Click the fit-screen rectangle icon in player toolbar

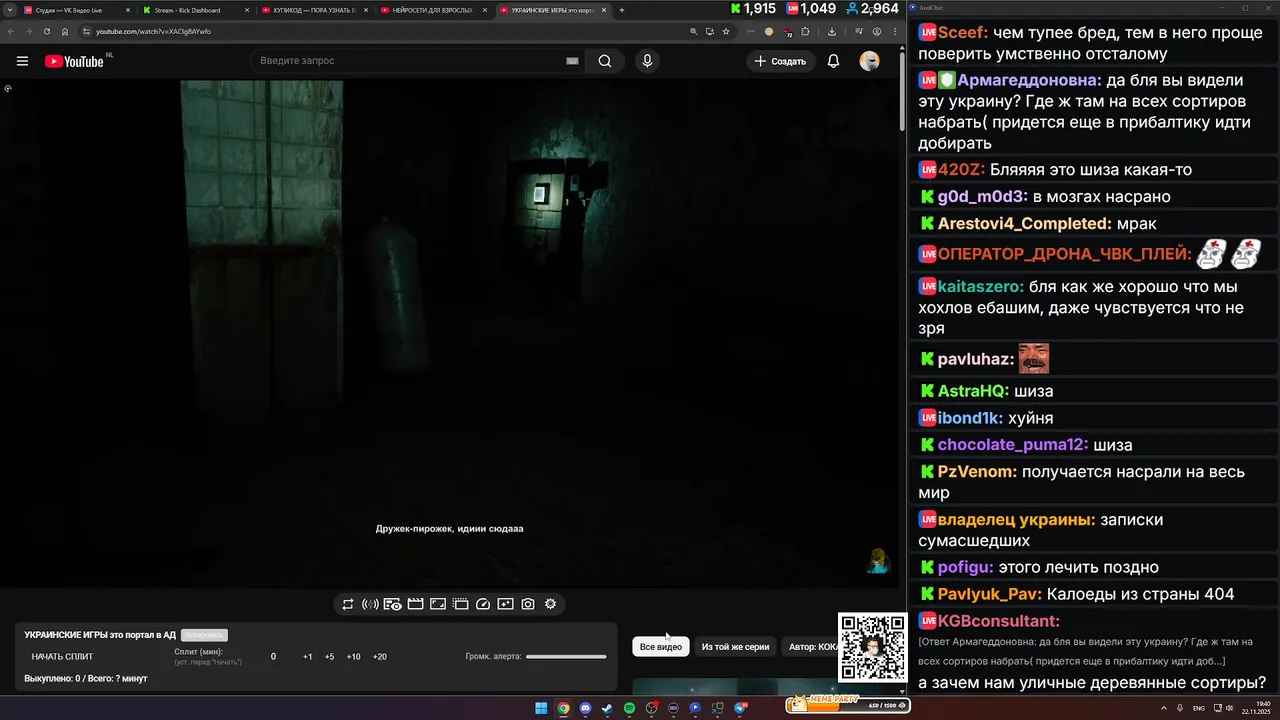[438, 604]
